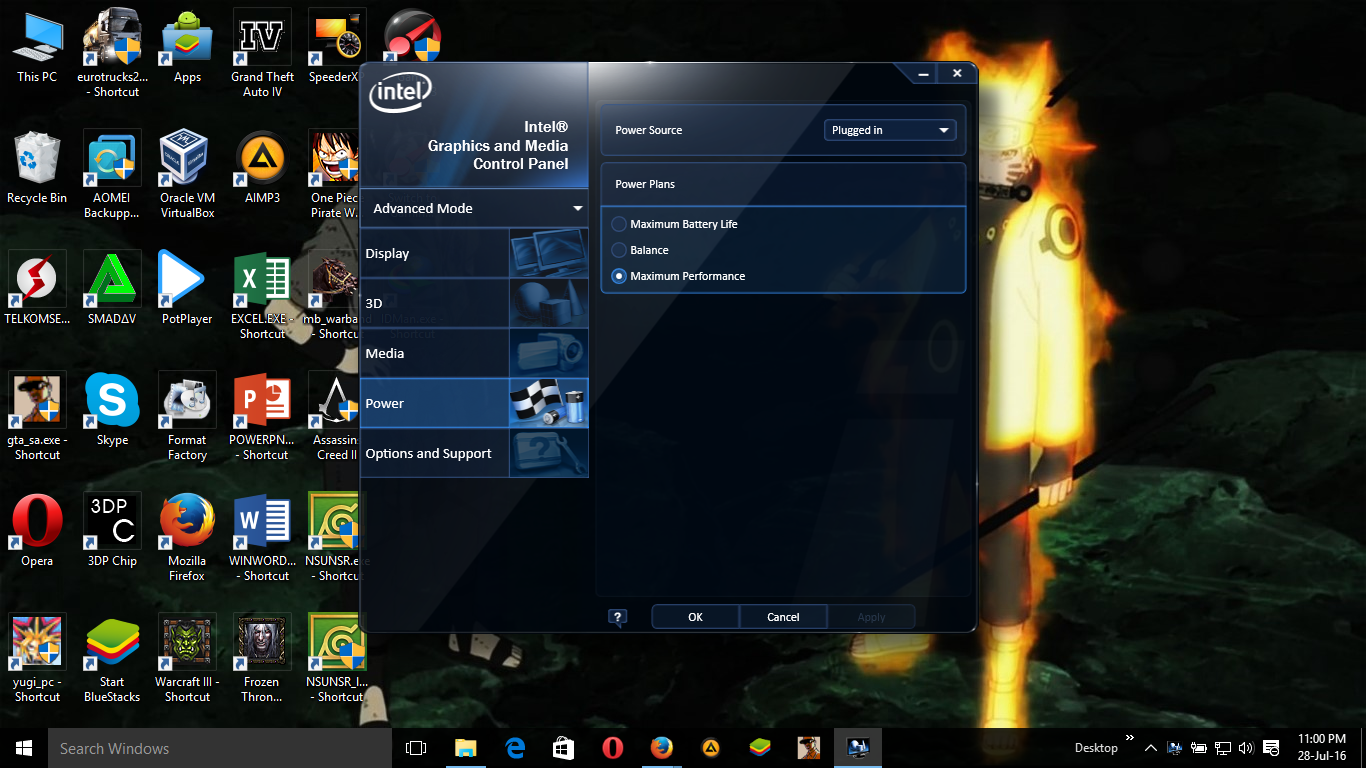Open the Action Center notifications
1366x768 pixels.
click(1272, 748)
